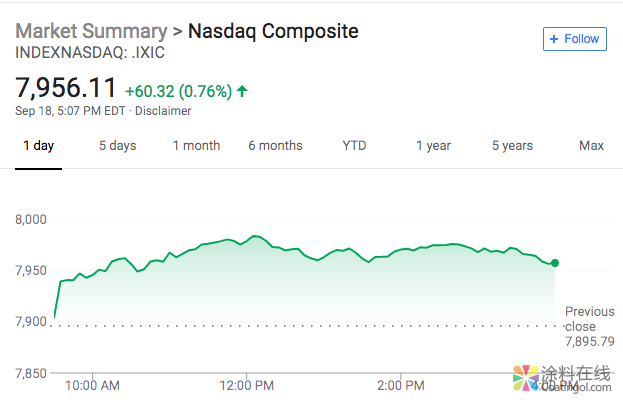Image resolution: width=623 pixels, height=405 pixels.
Task: Click the INDEXNASDAQ: .IXIC ticker text
Action: [90, 52]
